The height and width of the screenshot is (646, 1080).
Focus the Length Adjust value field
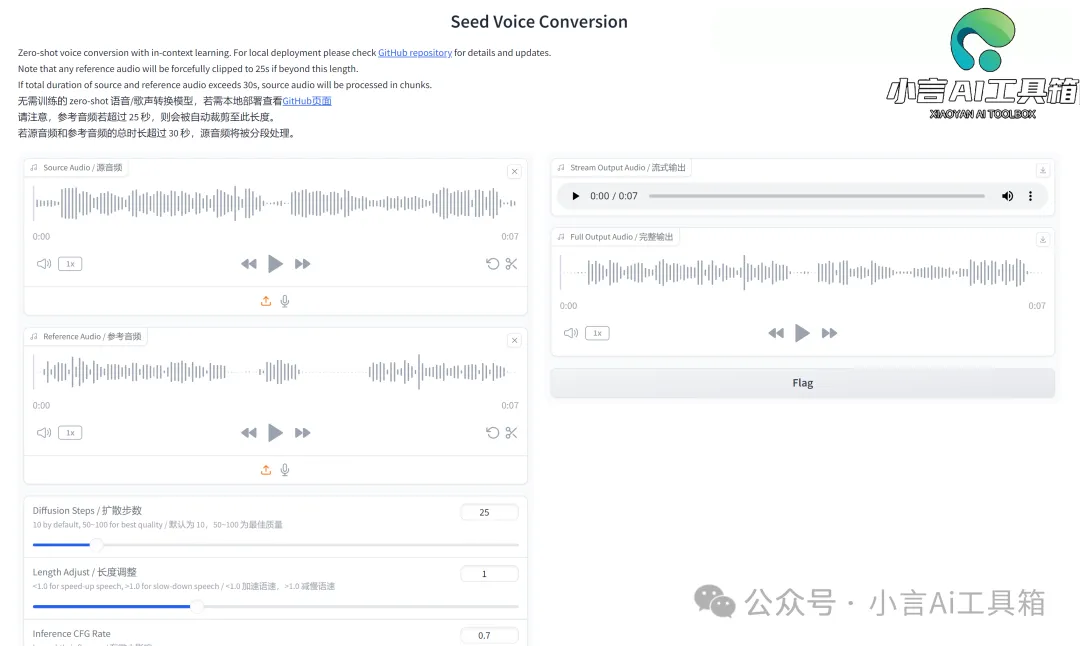[489, 574]
